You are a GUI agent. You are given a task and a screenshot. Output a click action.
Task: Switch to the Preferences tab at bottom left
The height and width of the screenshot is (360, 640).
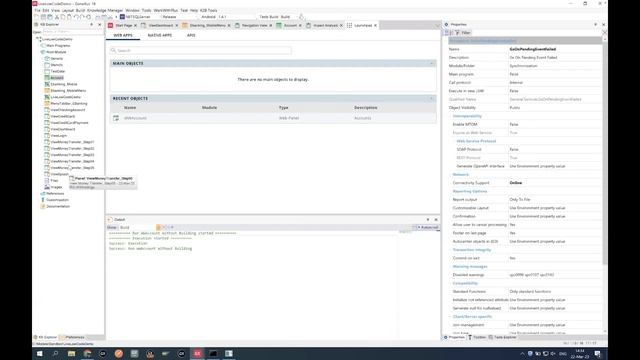pos(73,338)
